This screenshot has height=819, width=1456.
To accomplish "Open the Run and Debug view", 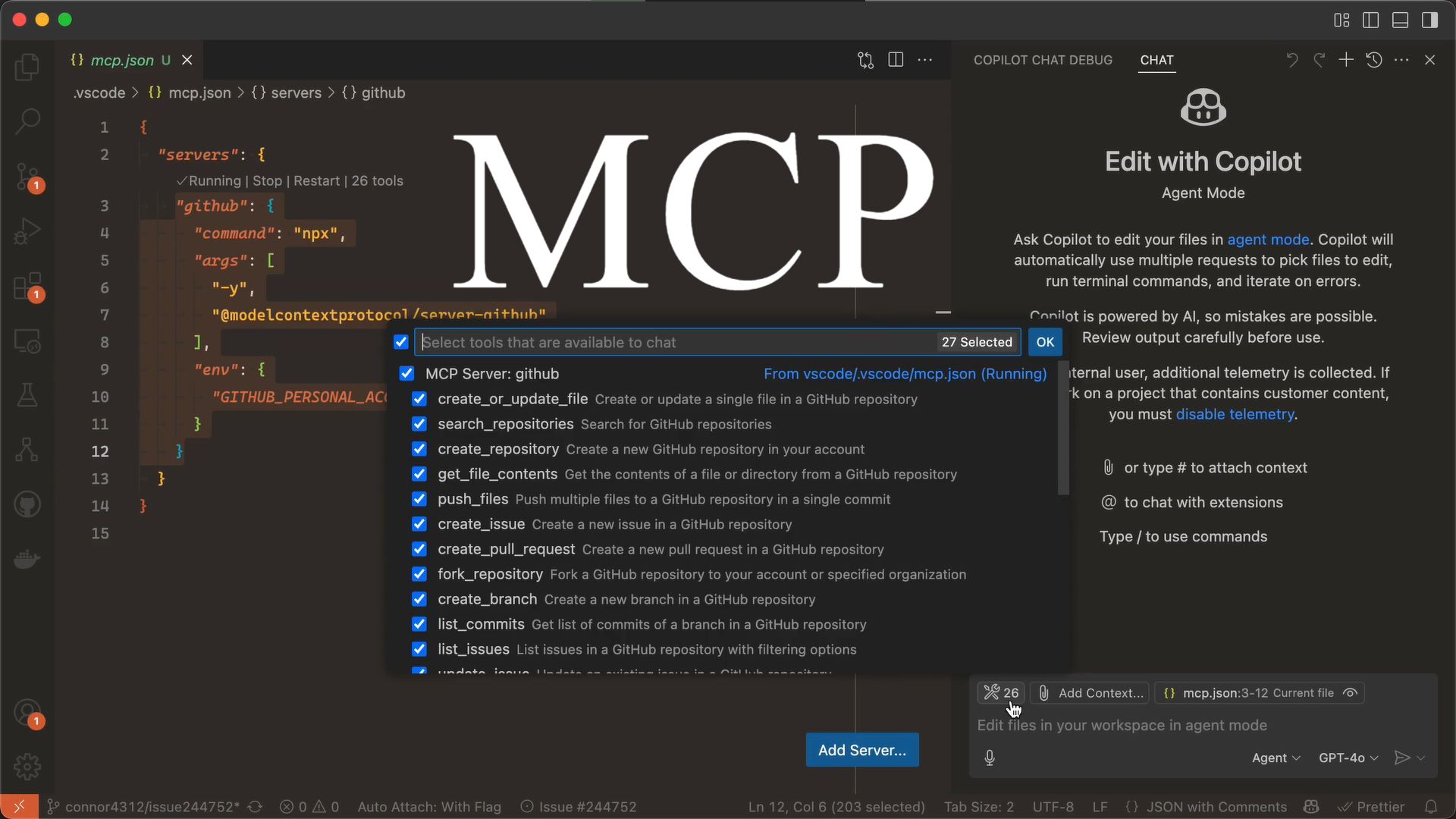I will click(x=27, y=231).
